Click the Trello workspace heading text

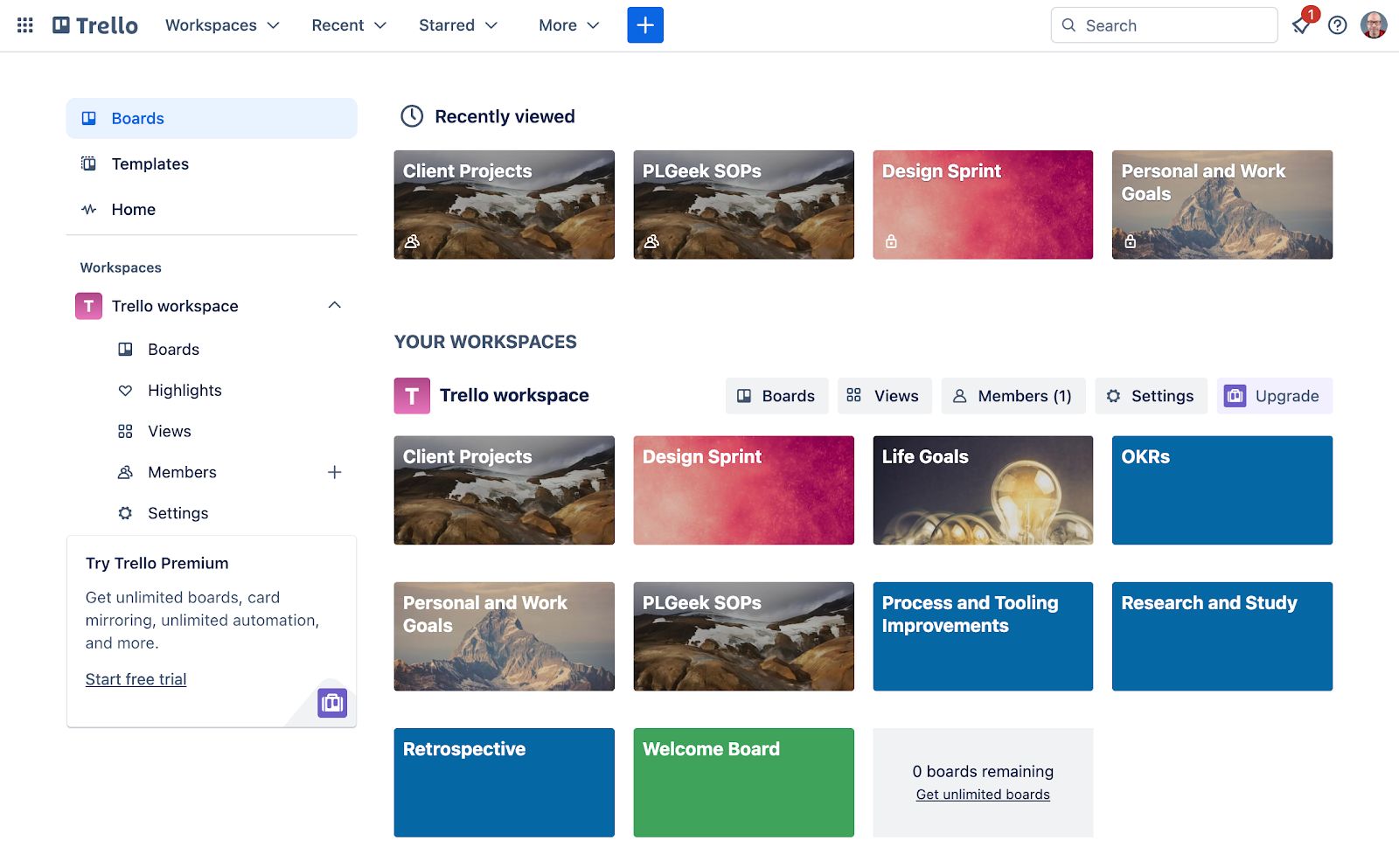pyautogui.click(x=514, y=395)
